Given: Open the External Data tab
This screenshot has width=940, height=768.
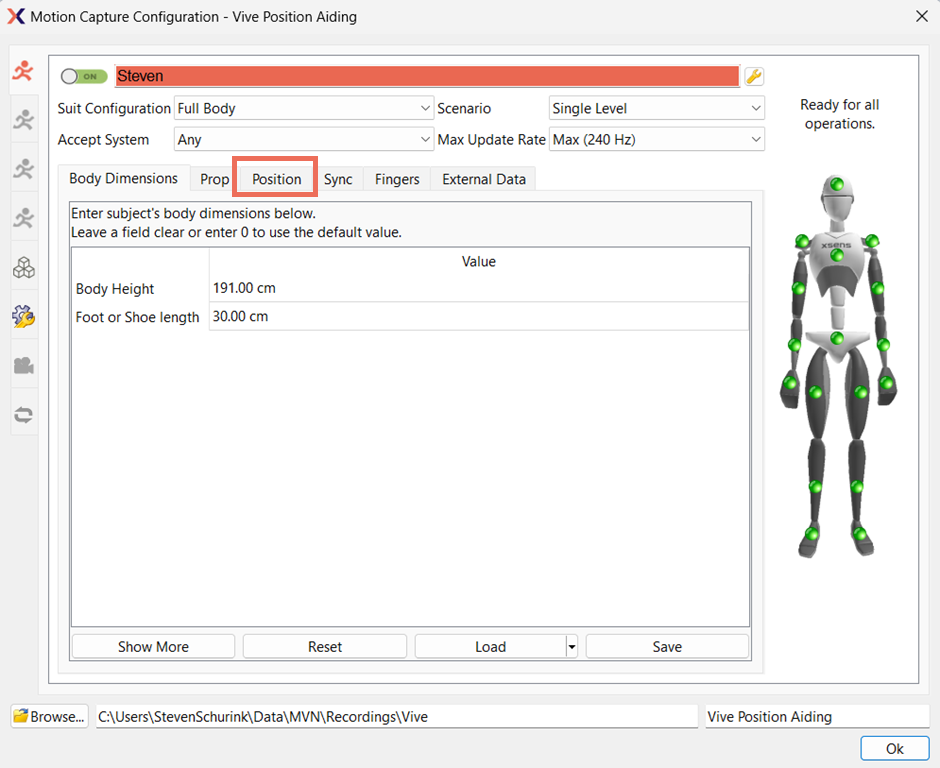Looking at the screenshot, I should click(483, 179).
